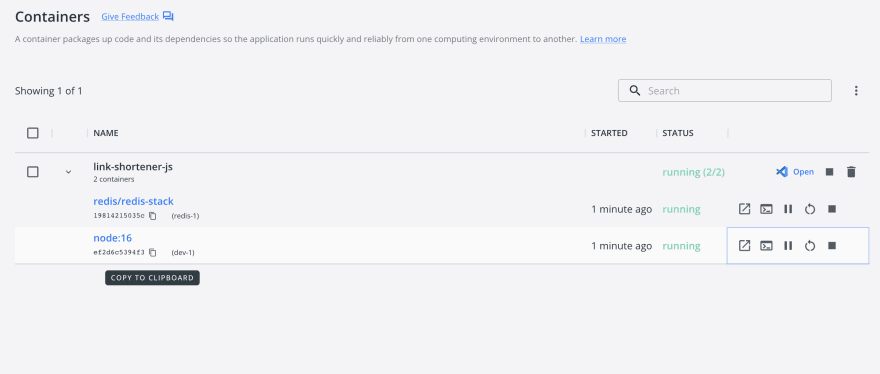Screen dimensions: 880x374
Task: Sort containers by STATUS column
Action: [678, 133]
